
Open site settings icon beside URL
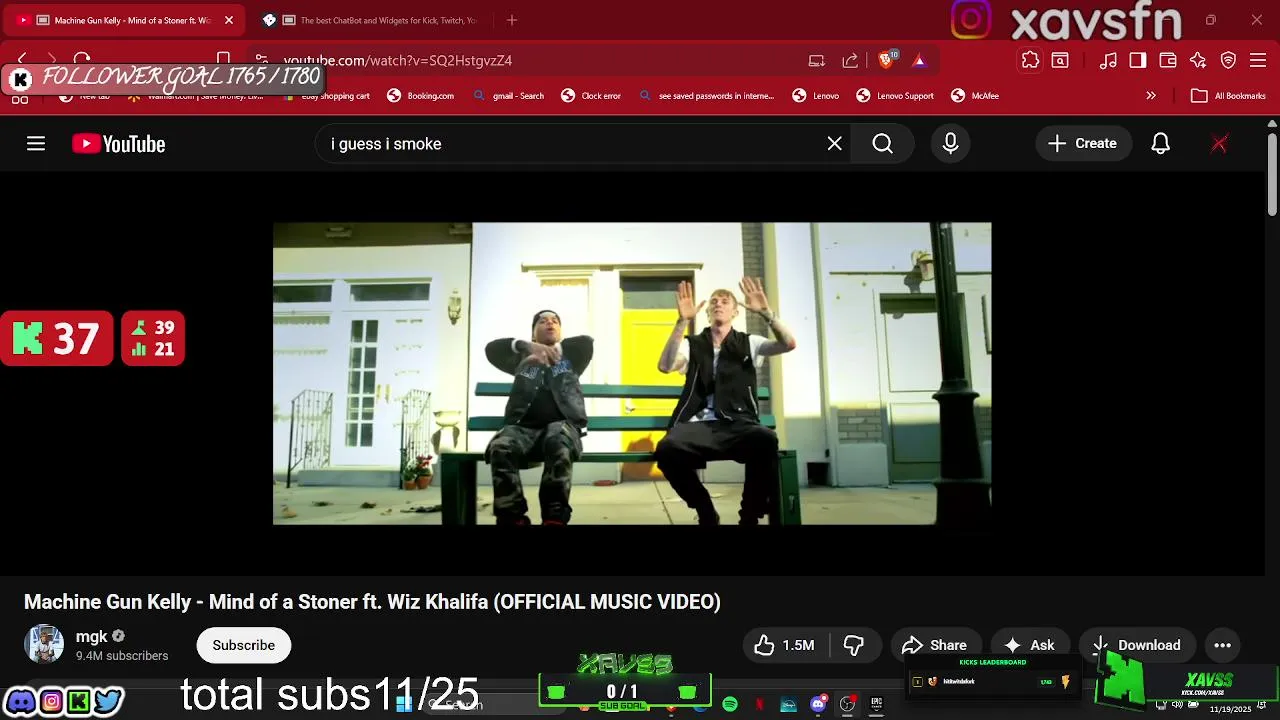click(261, 60)
